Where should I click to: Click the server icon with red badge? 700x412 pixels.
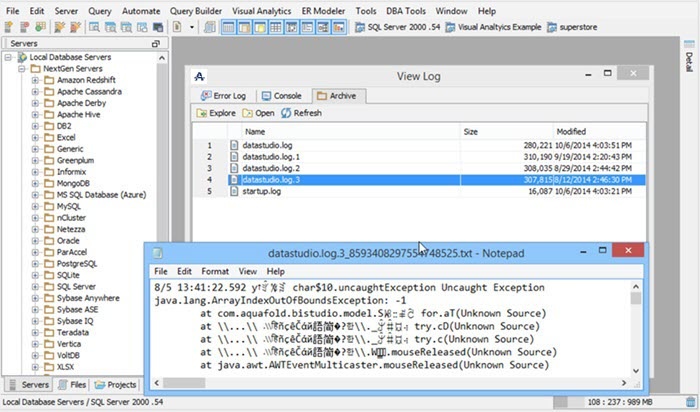coord(25,27)
